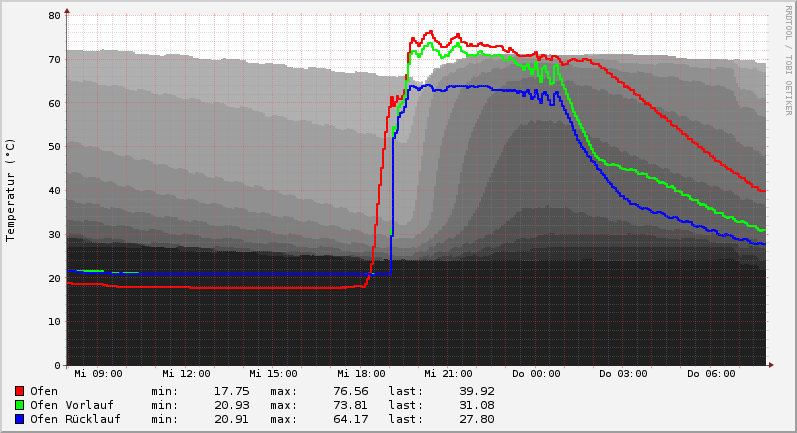Click the 'Mi 18:00' time axis label

[361, 374]
